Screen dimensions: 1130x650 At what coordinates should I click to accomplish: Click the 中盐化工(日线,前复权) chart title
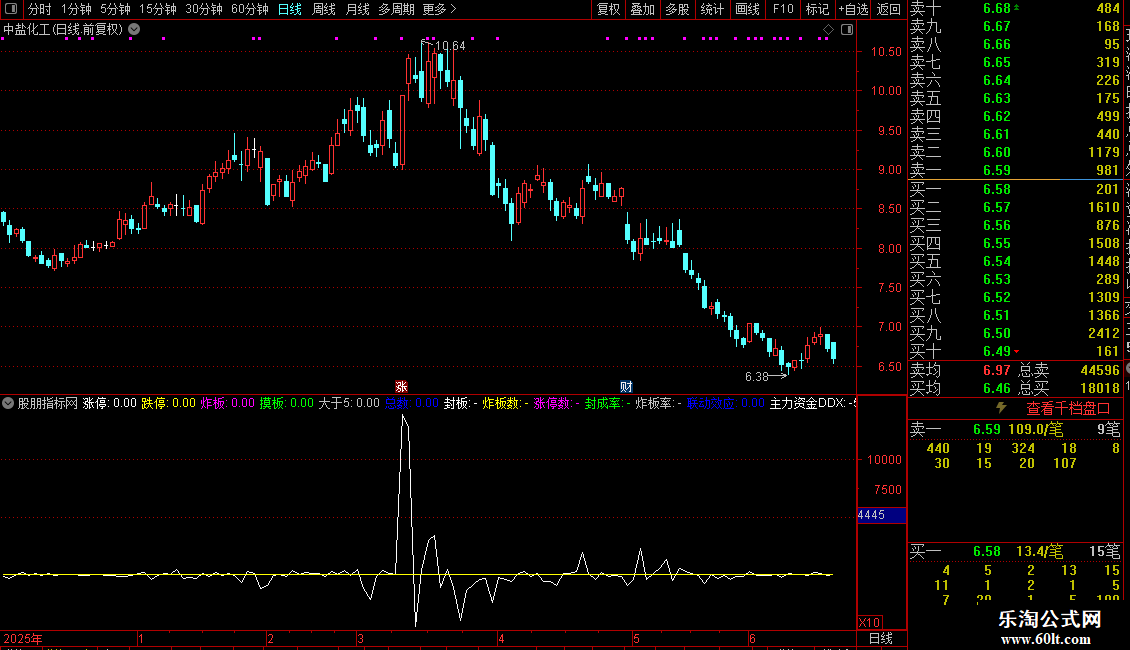tap(63, 30)
